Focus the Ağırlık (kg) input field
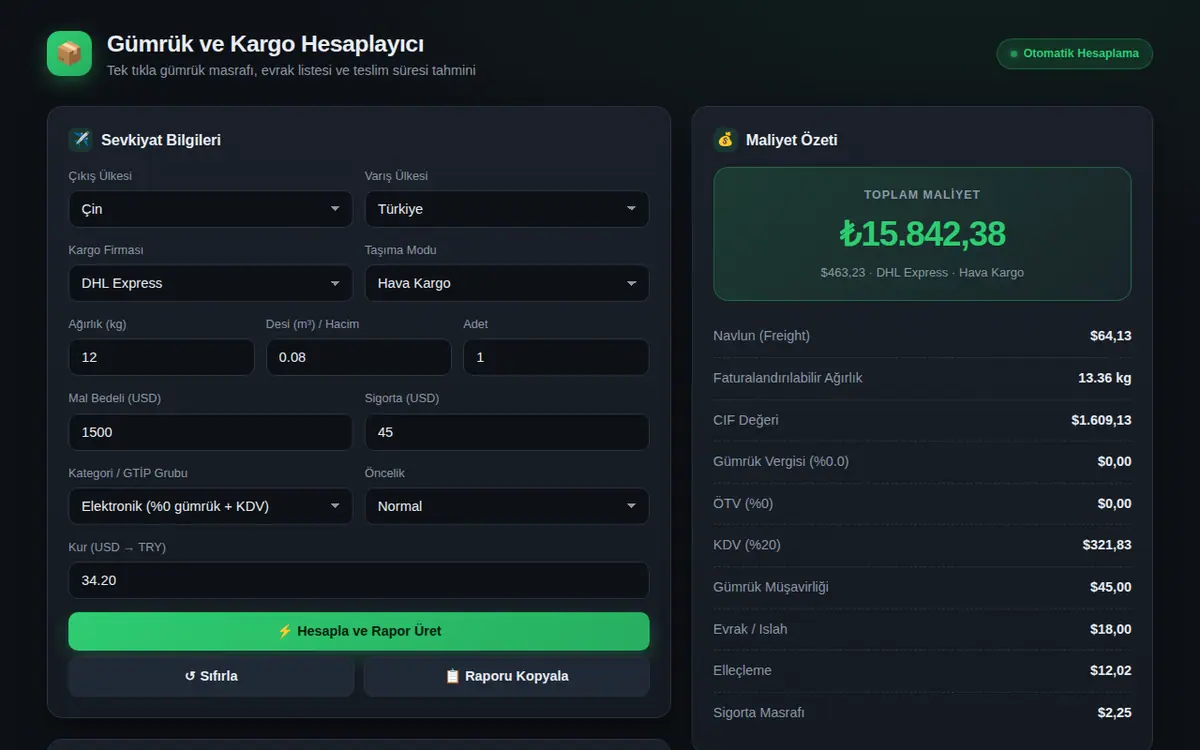 (161, 357)
